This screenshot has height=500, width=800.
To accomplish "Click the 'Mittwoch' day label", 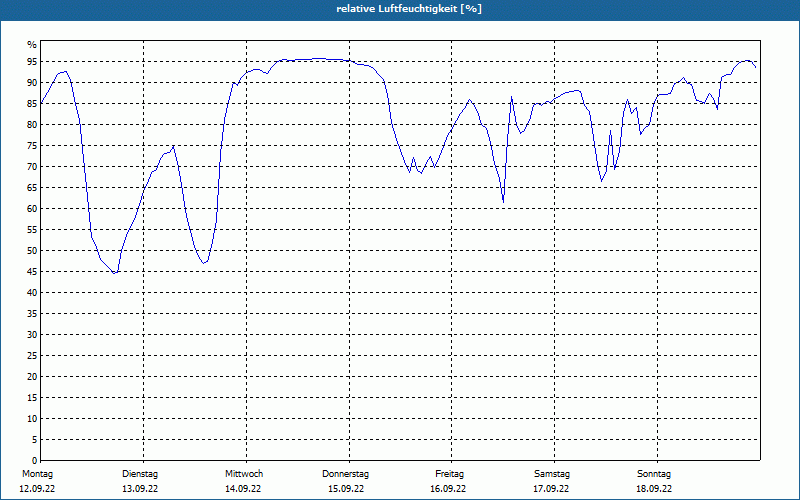I will [244, 474].
